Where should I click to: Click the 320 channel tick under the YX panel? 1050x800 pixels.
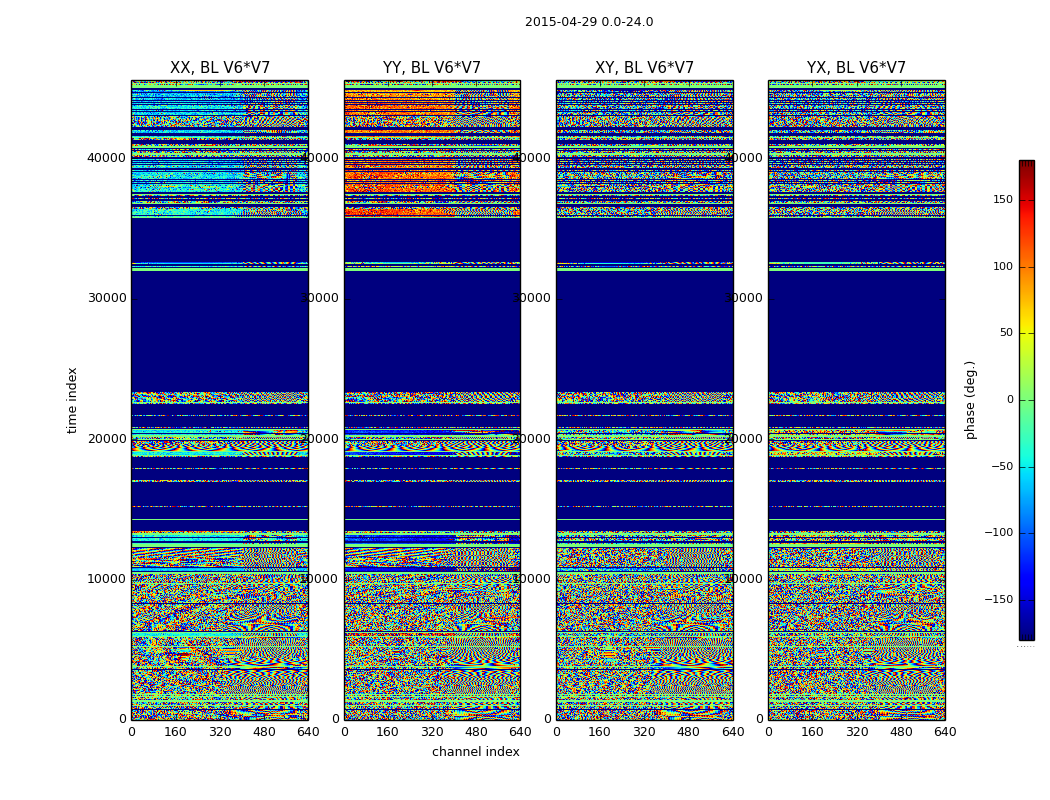pos(856,732)
